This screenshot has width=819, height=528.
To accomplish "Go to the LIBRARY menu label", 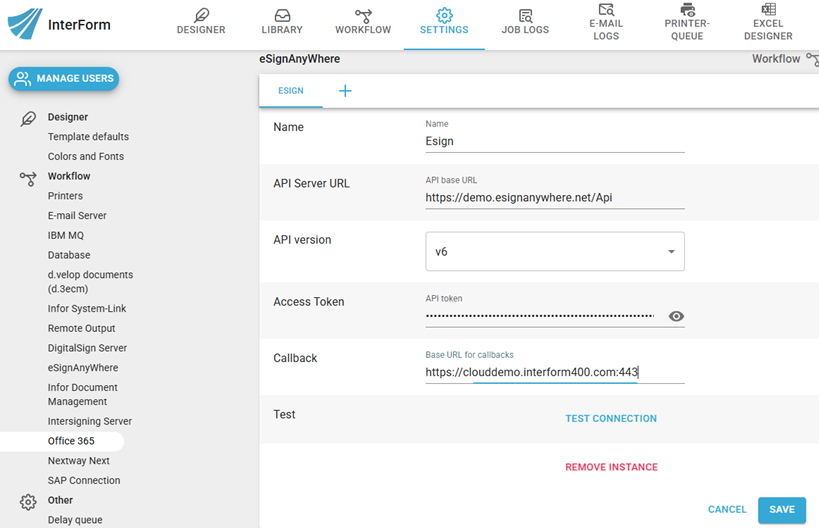I will click(x=282, y=30).
